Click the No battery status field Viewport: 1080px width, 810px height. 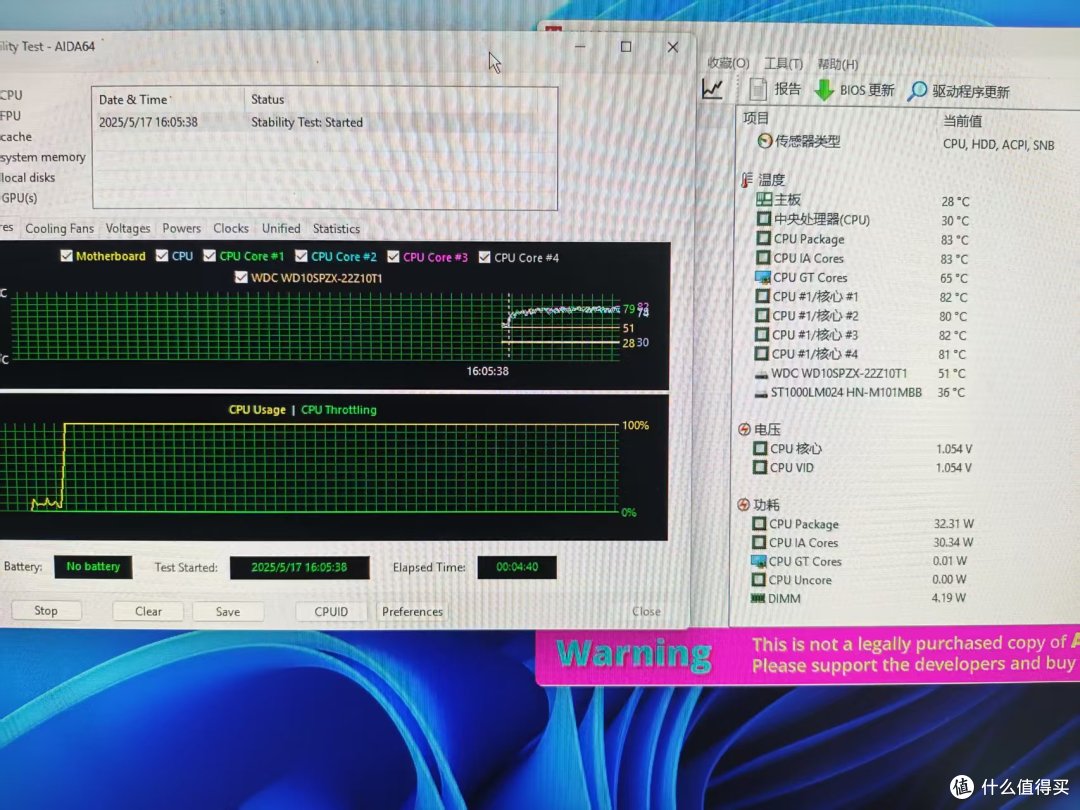93,566
